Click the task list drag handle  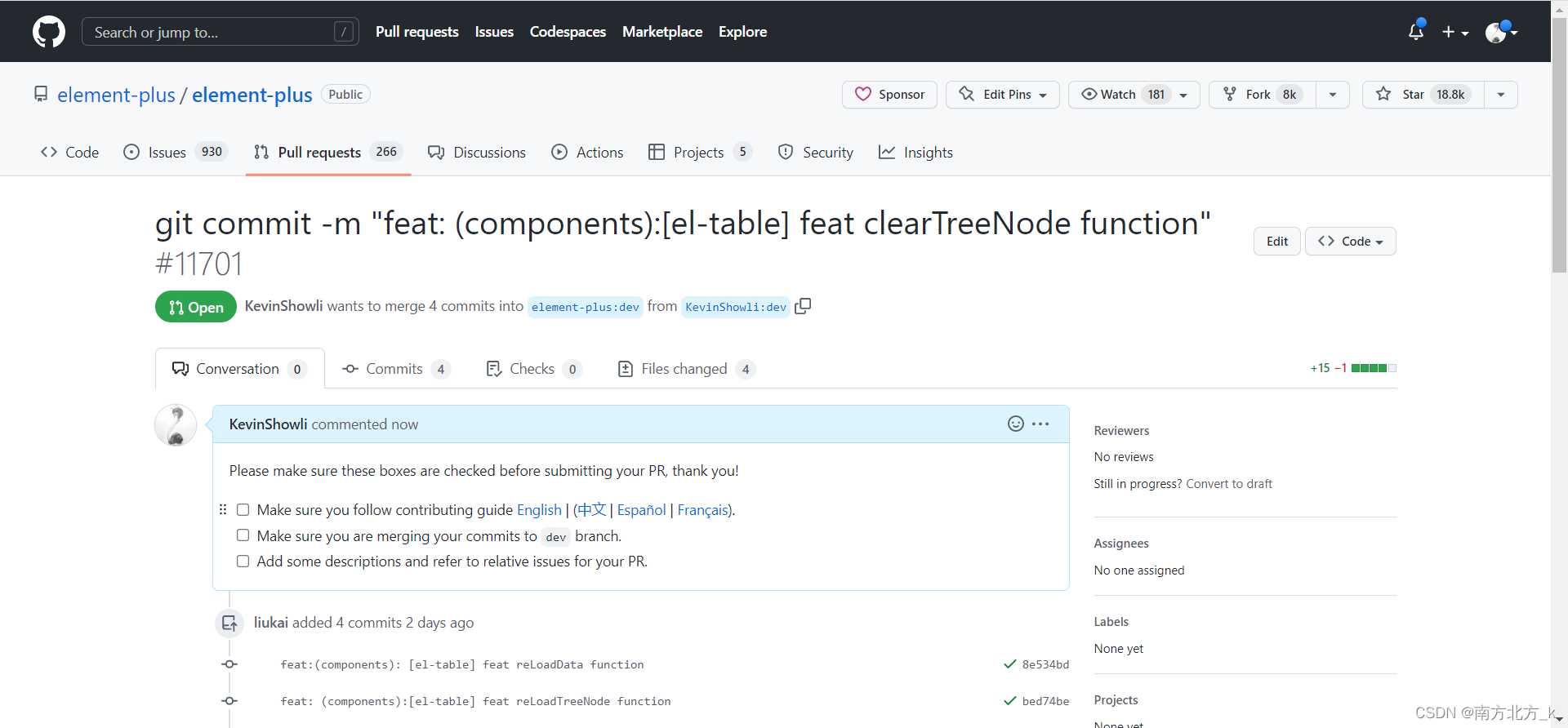223,509
